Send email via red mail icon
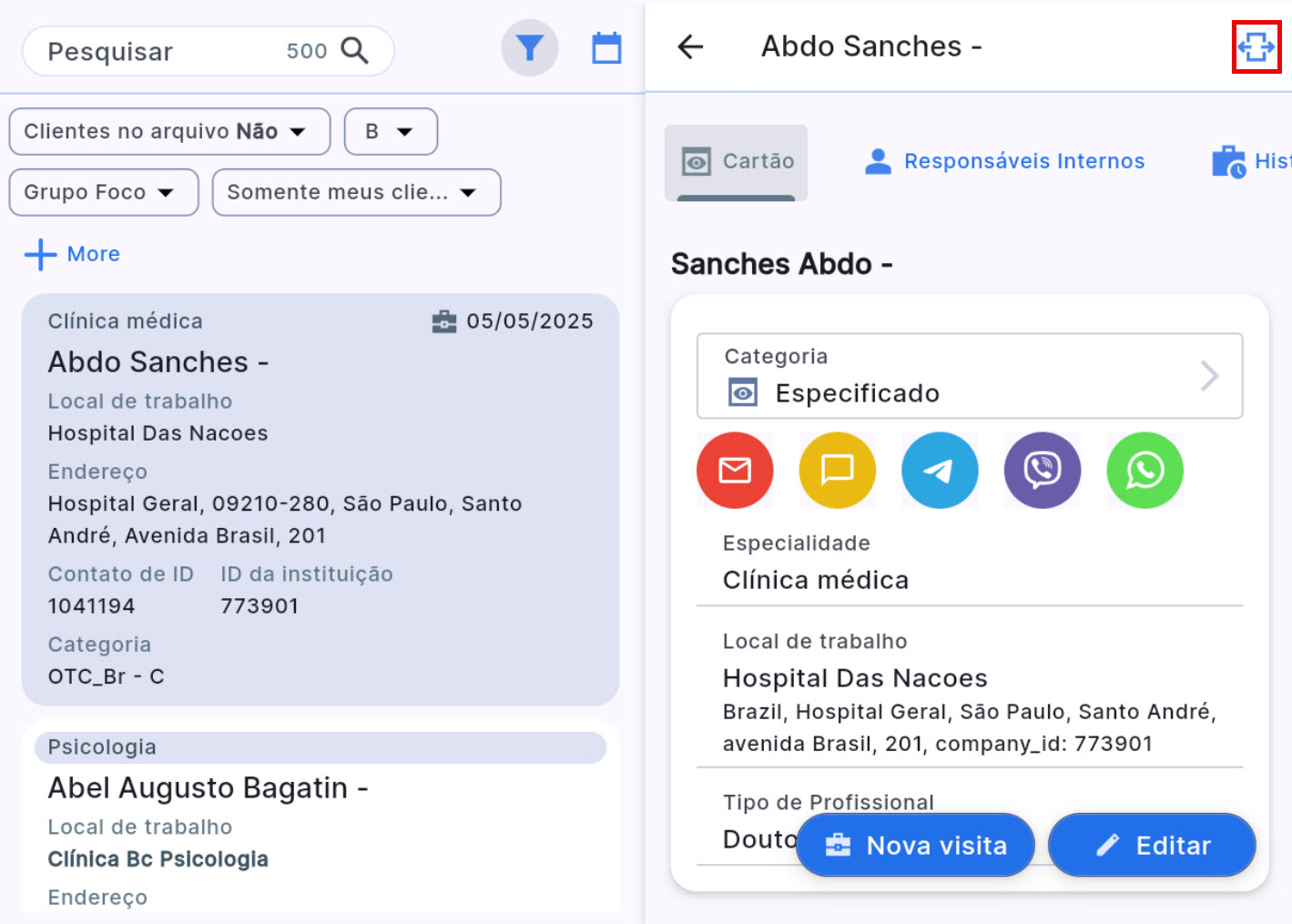Screen dimensions: 1292x924 735,471
